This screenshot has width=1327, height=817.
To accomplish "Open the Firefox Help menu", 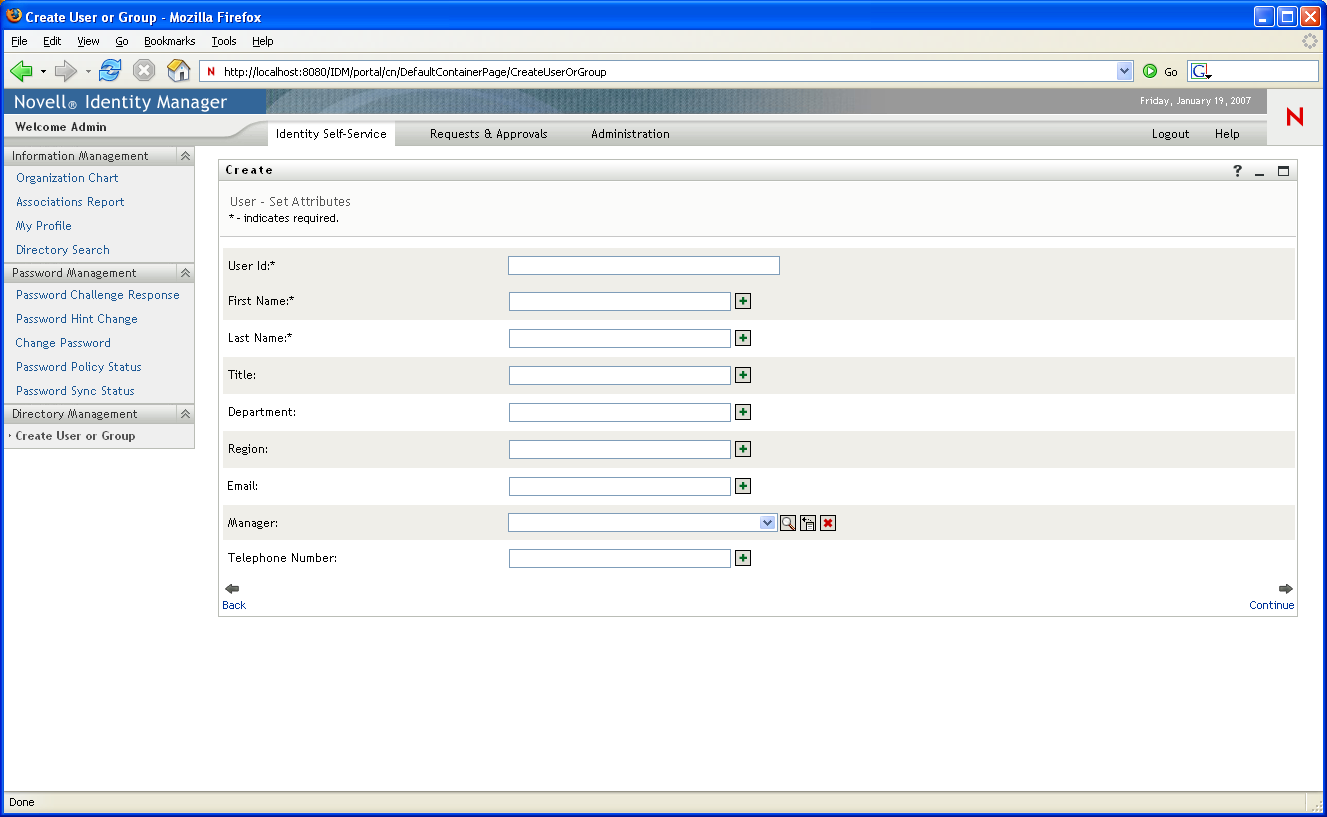I will pos(263,41).
